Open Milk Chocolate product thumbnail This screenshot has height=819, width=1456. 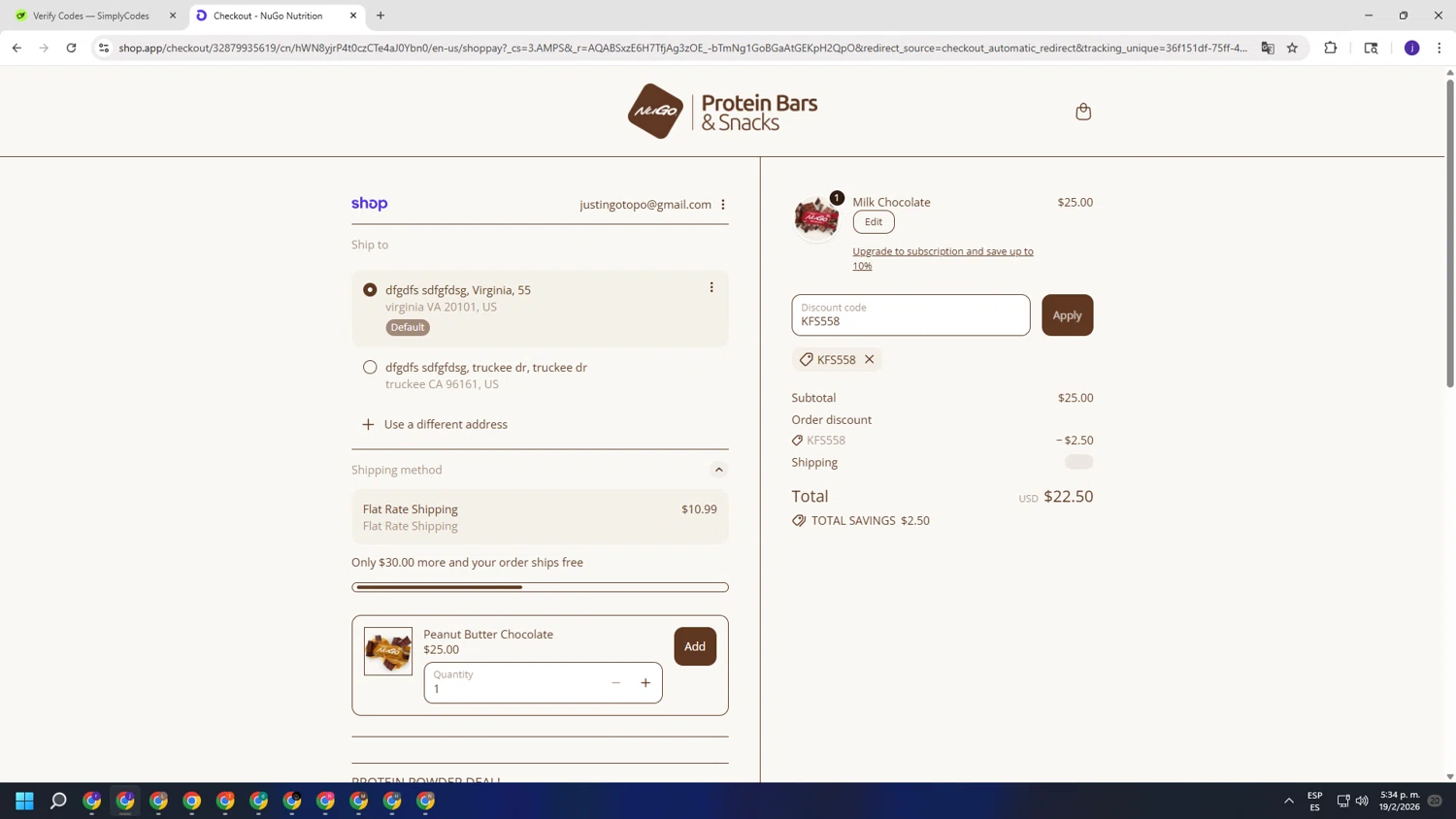(x=816, y=216)
